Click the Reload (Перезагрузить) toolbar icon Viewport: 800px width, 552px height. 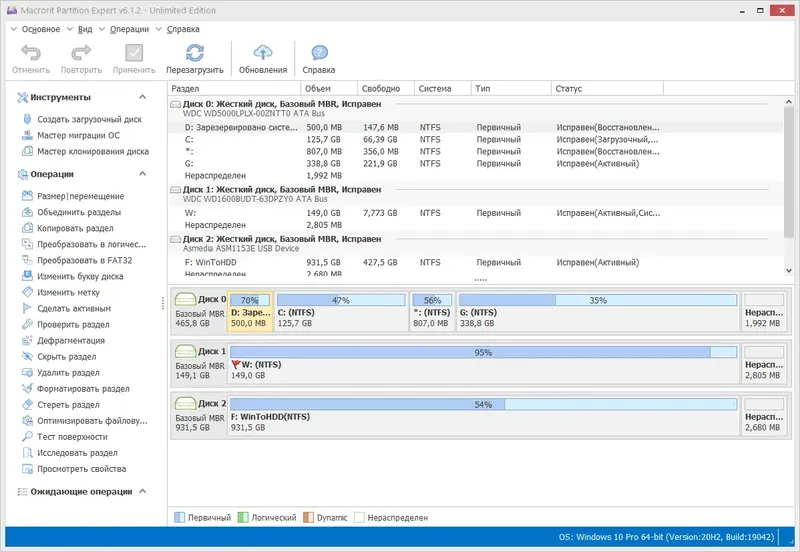(x=194, y=53)
